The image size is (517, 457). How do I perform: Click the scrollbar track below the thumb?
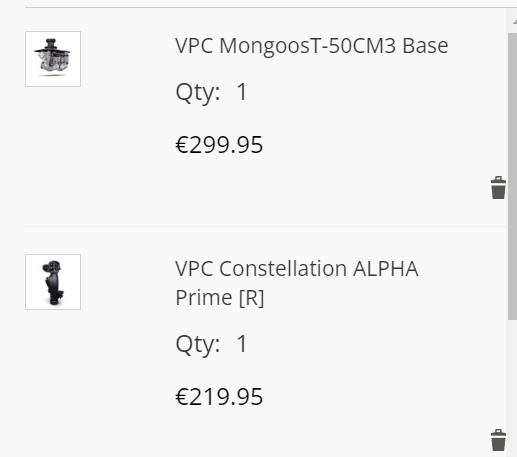coord(512,388)
